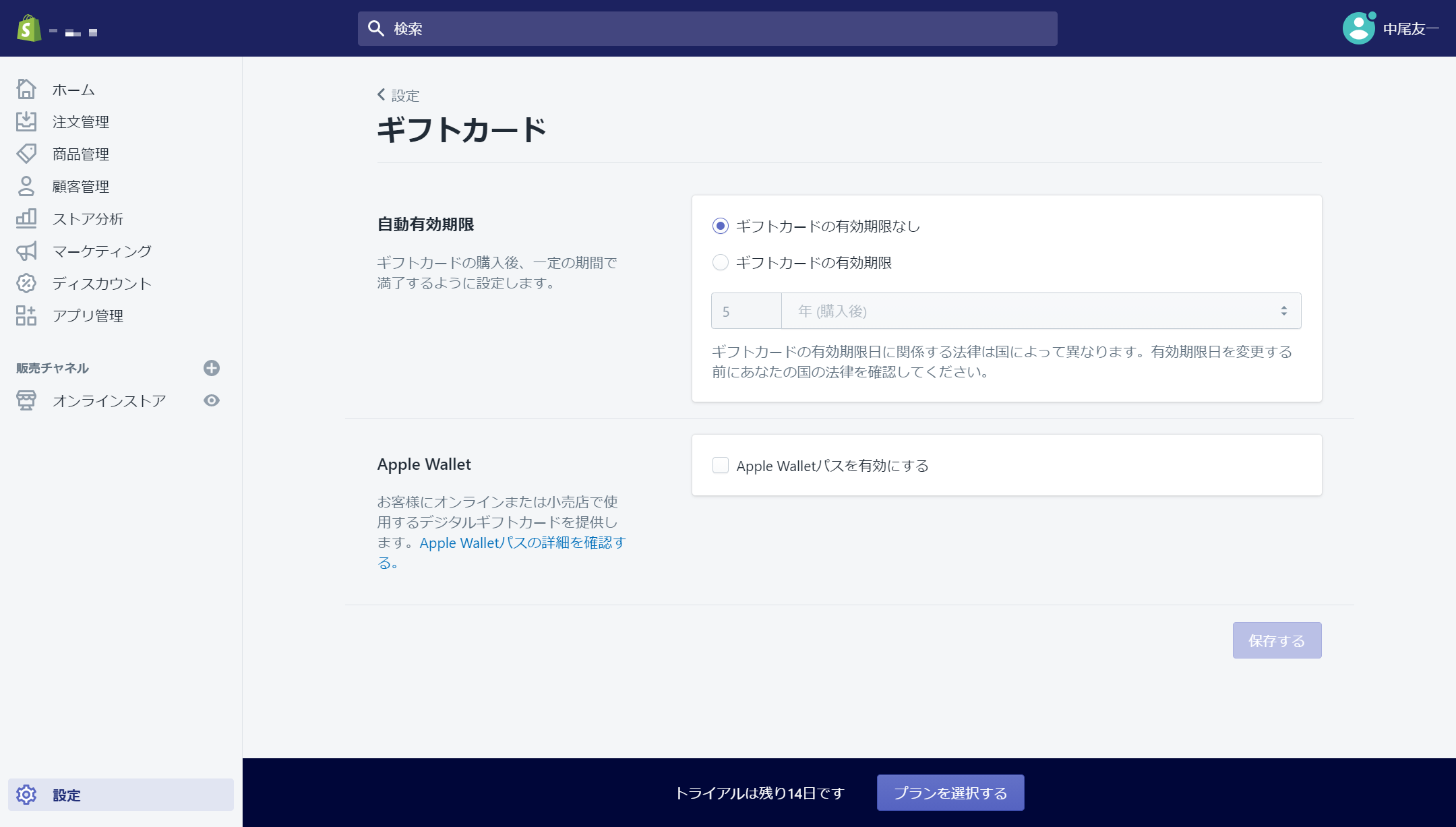This screenshot has width=1456, height=827.
Task: Click the ディスカウント badge icon
Action: click(26, 283)
